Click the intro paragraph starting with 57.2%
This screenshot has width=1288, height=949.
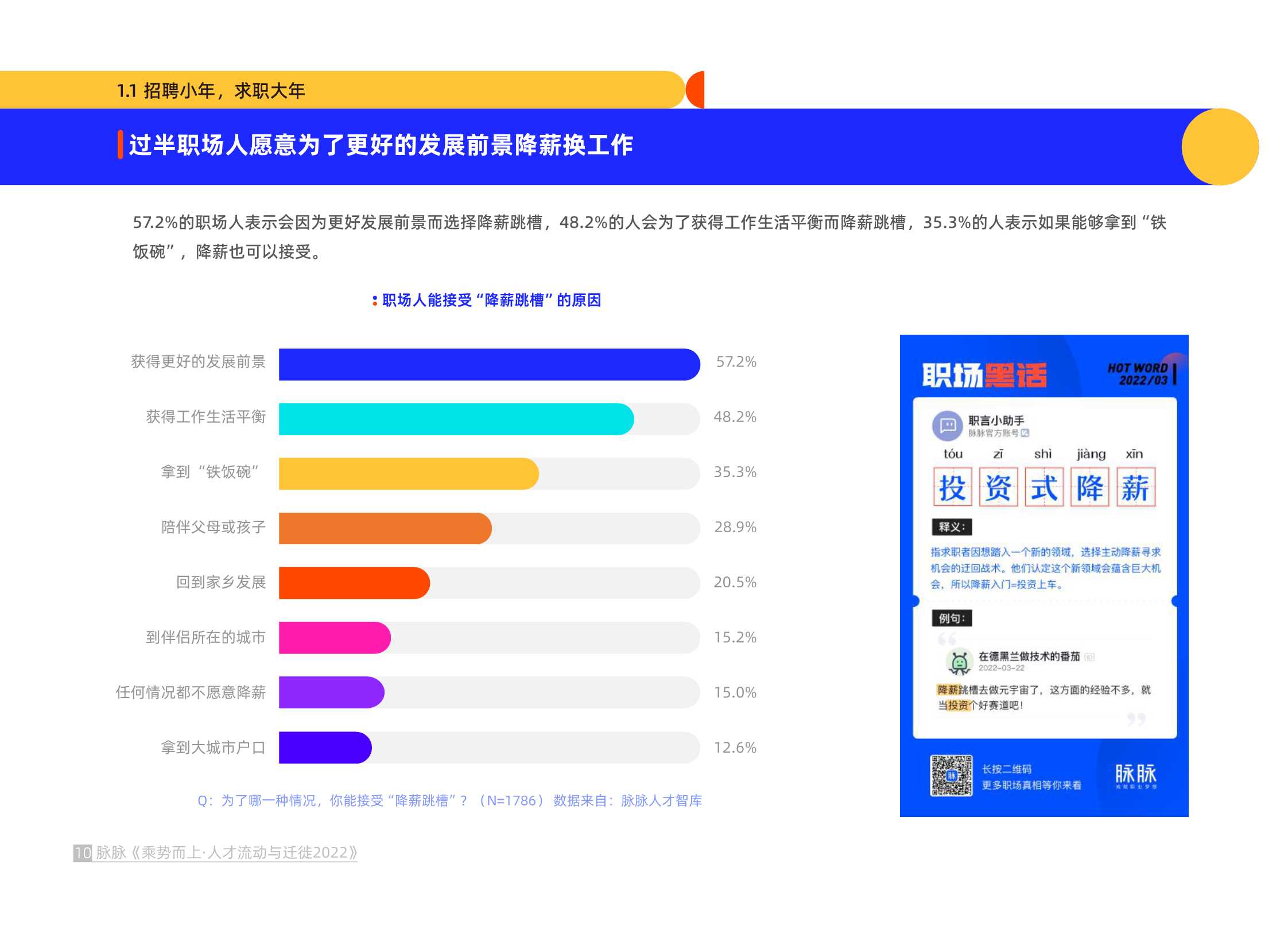(650, 237)
